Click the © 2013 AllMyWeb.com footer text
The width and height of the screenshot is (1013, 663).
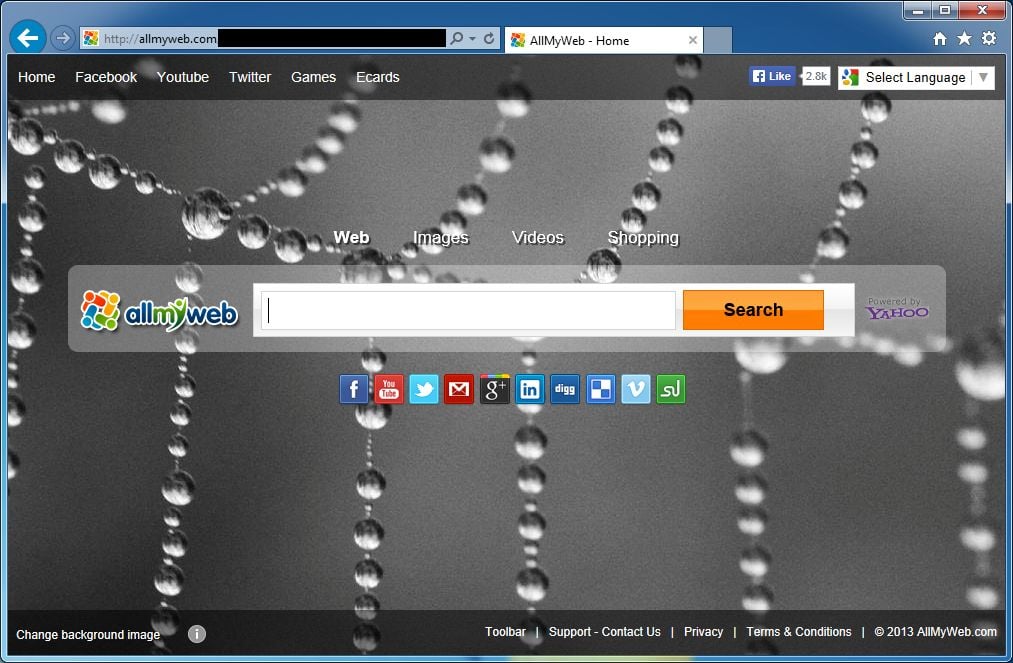[935, 631]
